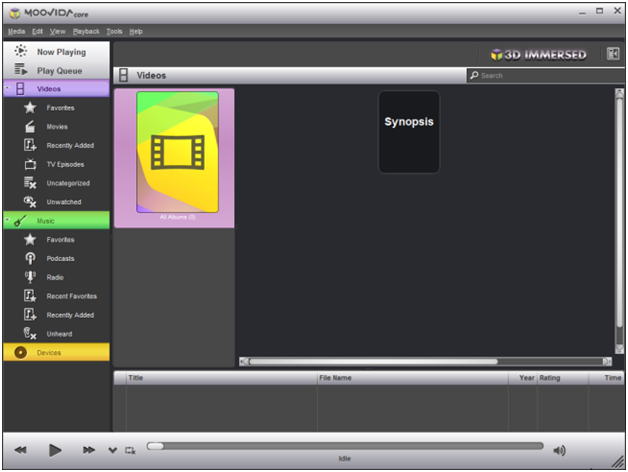628x472 pixels.
Task: Click the Synopsis panel
Action: coord(409,132)
